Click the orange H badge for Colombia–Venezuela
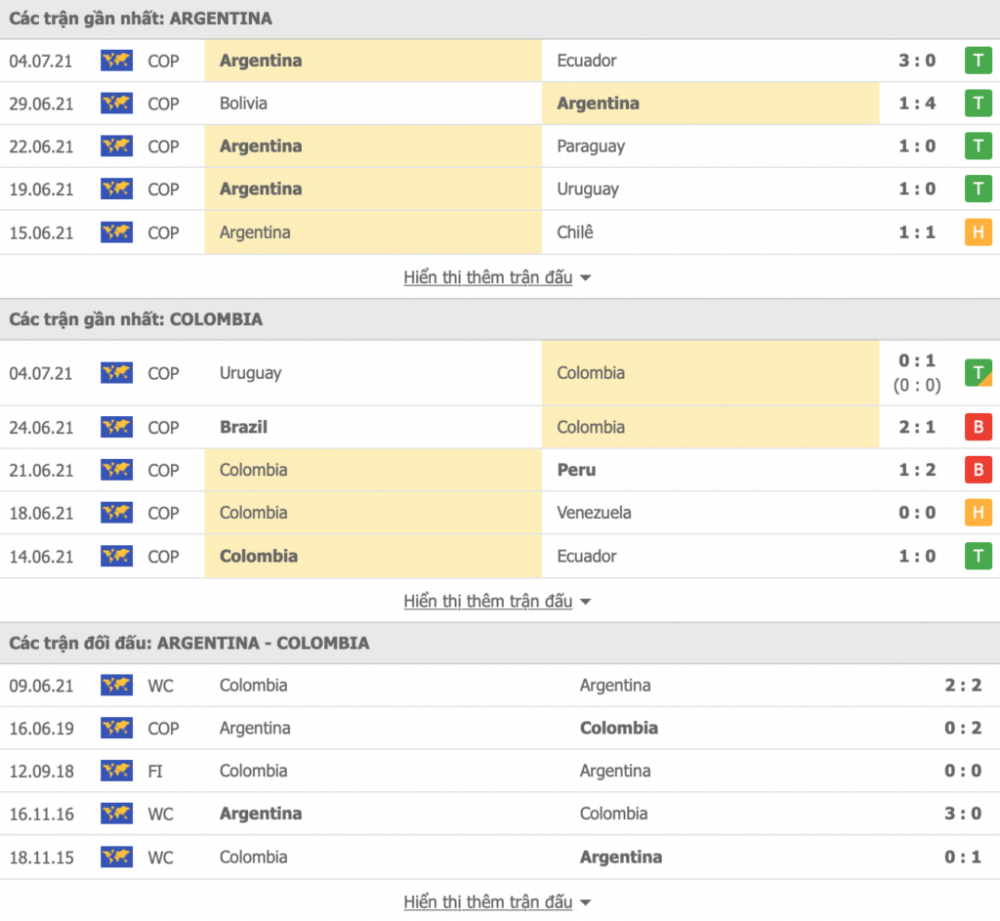The image size is (1000, 921). coord(978,513)
